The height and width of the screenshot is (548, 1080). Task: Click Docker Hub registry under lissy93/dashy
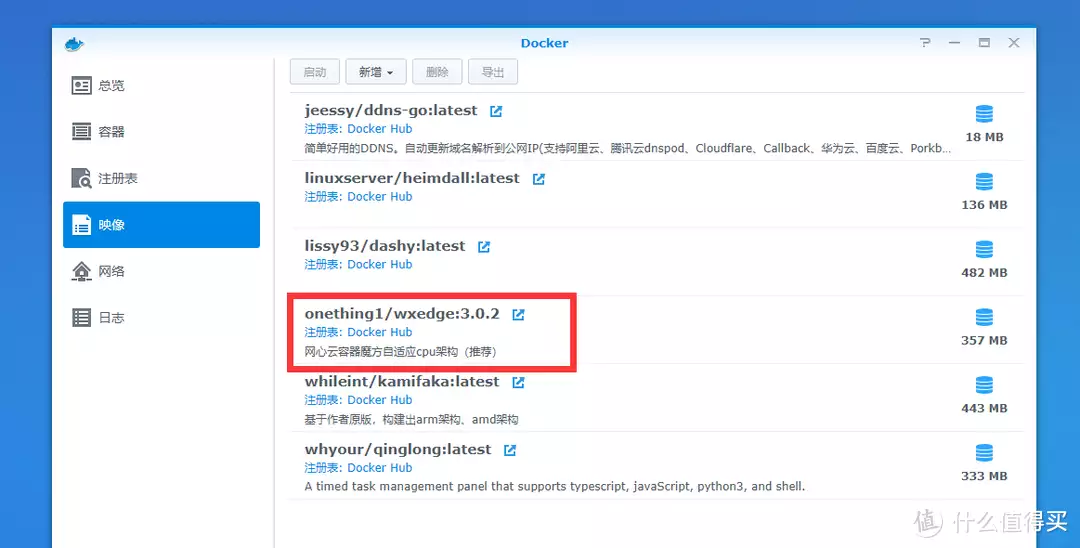coord(380,264)
